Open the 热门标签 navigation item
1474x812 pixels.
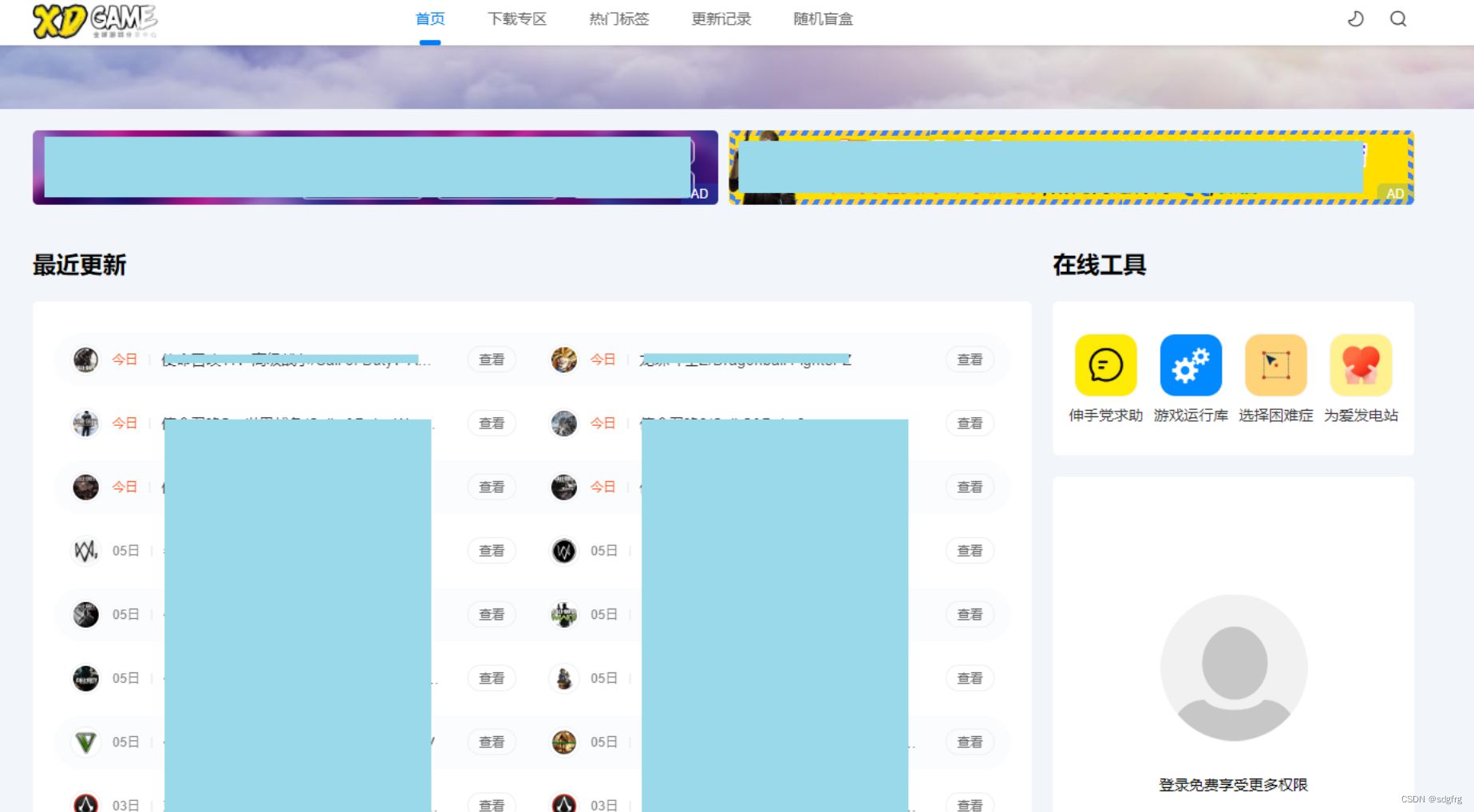tap(619, 19)
